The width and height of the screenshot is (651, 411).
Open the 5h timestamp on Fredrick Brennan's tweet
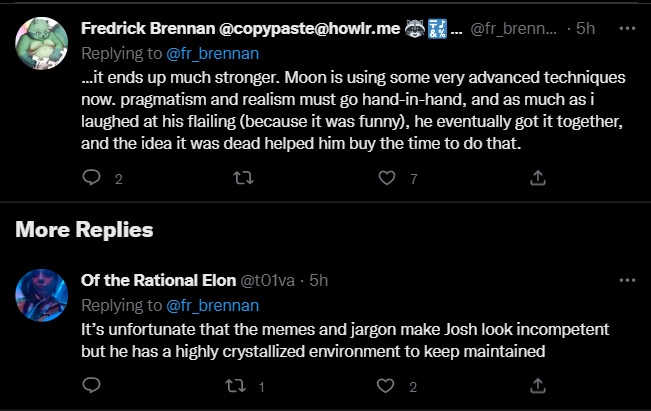pyautogui.click(x=586, y=28)
